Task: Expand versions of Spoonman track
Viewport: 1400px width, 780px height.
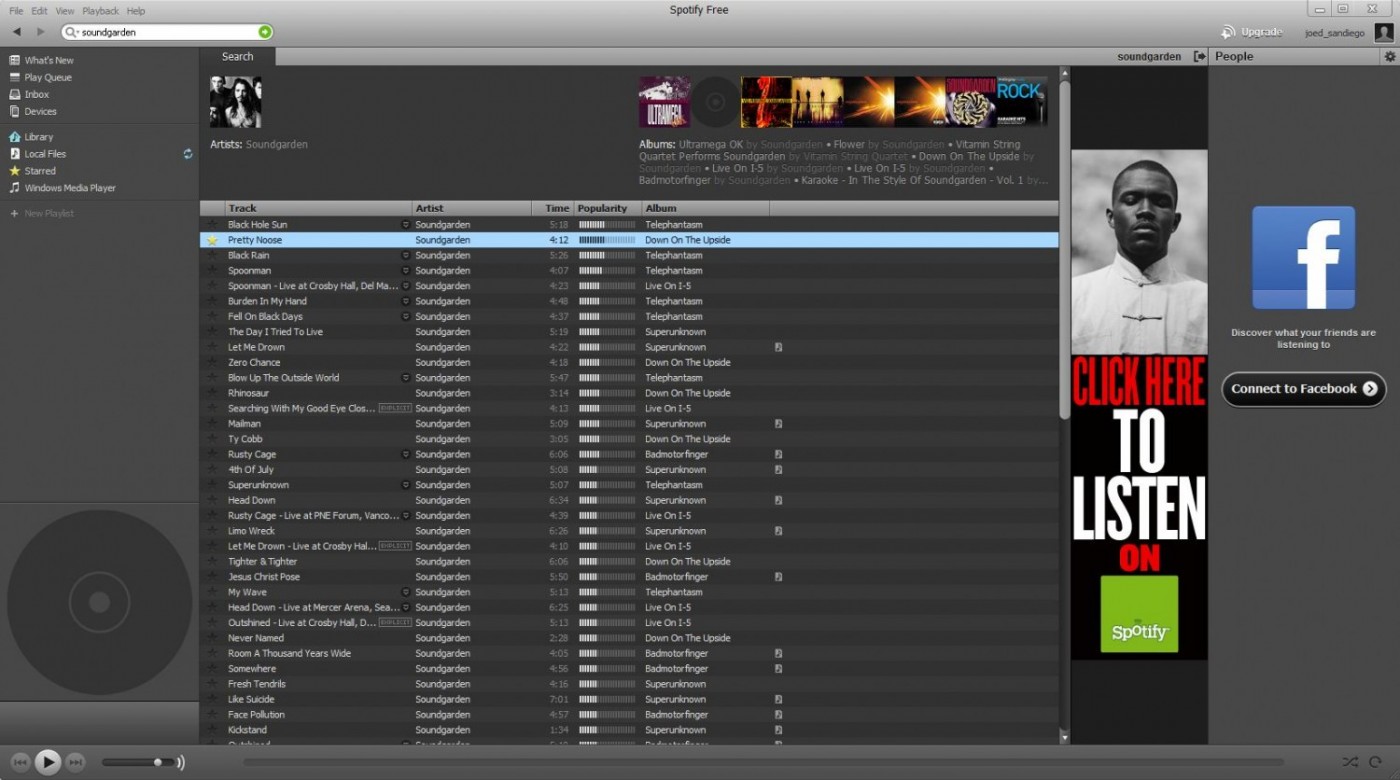Action: click(405, 271)
